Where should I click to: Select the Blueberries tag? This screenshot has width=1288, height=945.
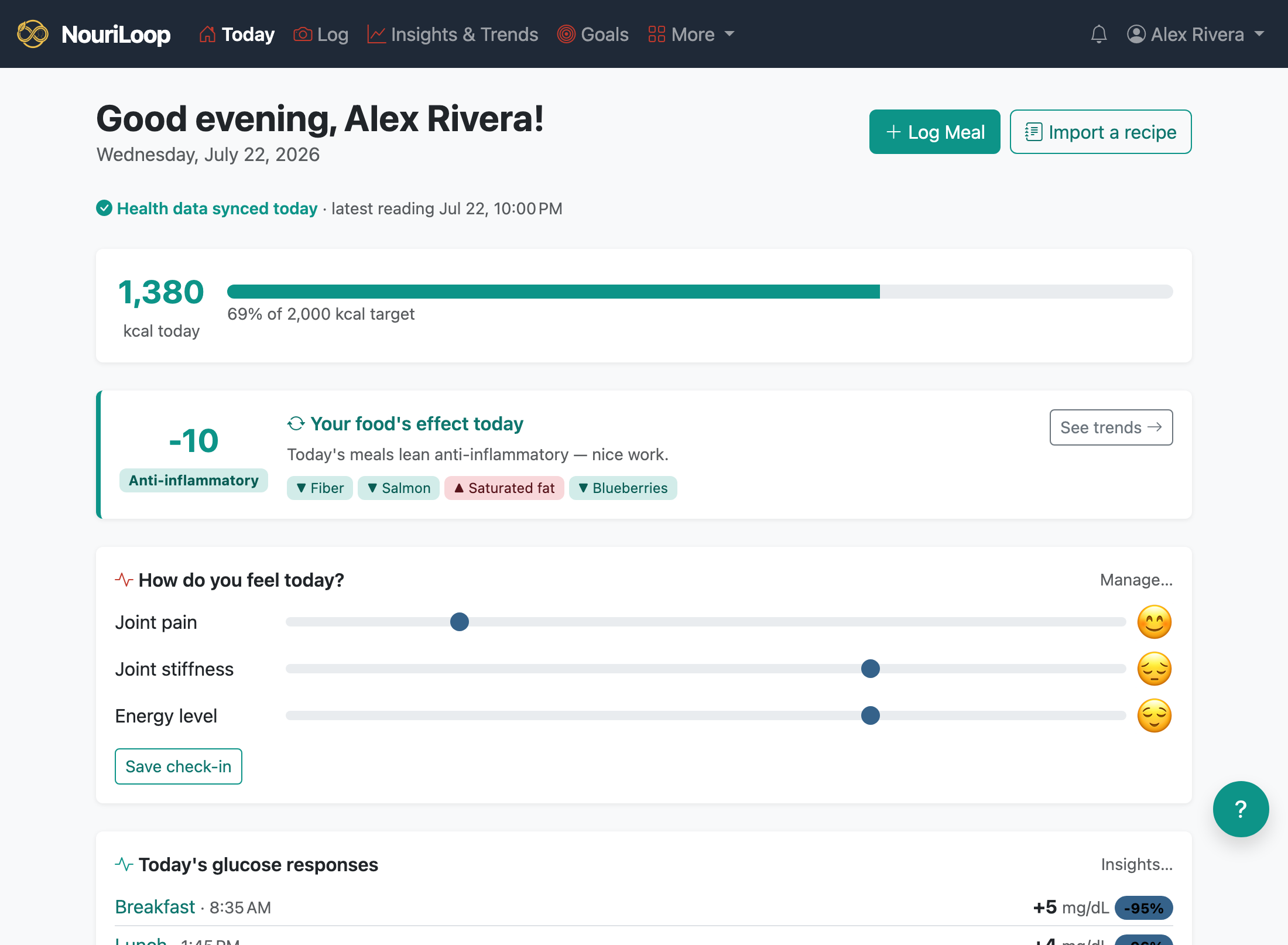(x=623, y=488)
